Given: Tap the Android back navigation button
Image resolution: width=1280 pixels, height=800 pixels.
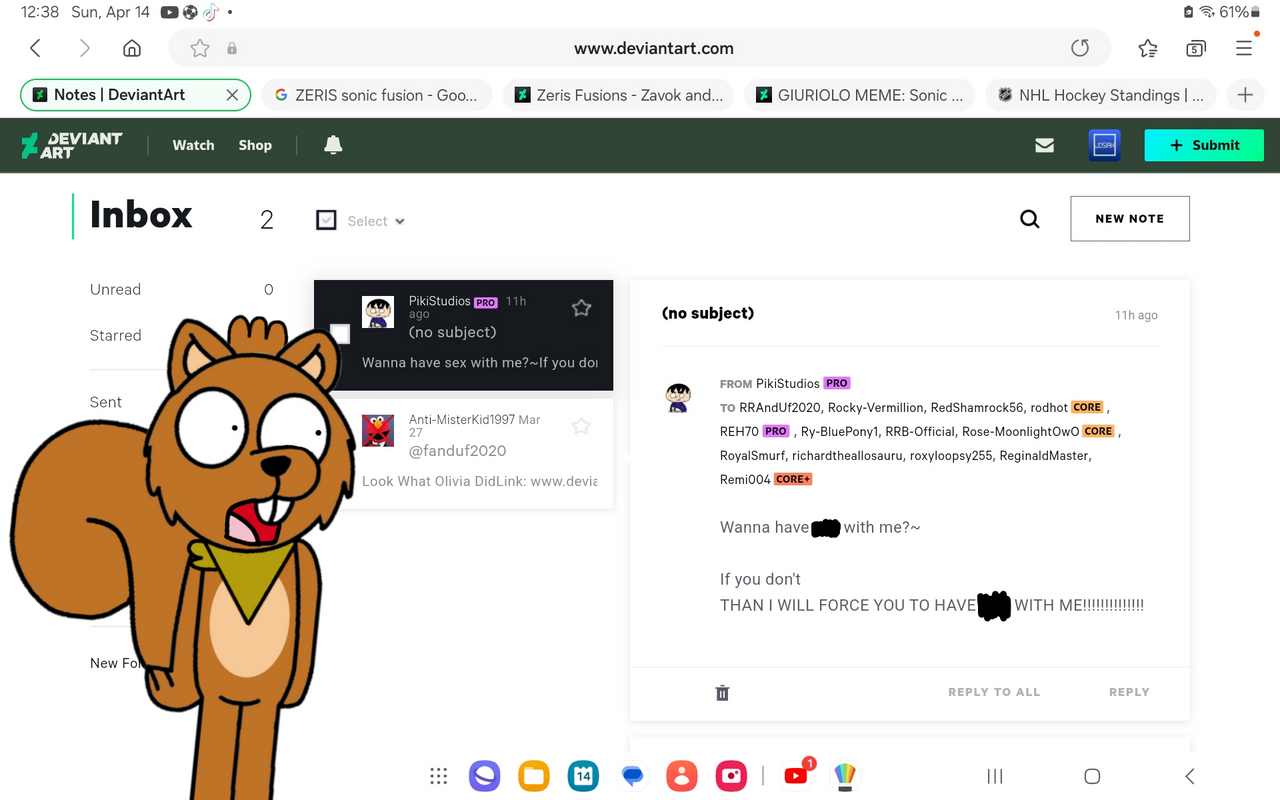Looking at the screenshot, I should click(x=1189, y=776).
